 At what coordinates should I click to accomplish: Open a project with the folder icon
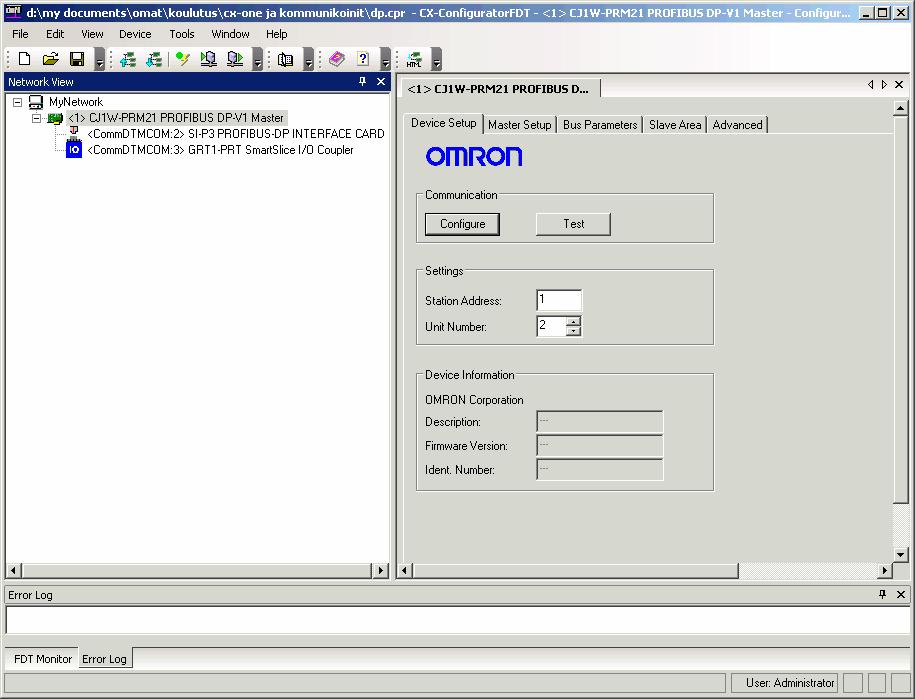51,59
